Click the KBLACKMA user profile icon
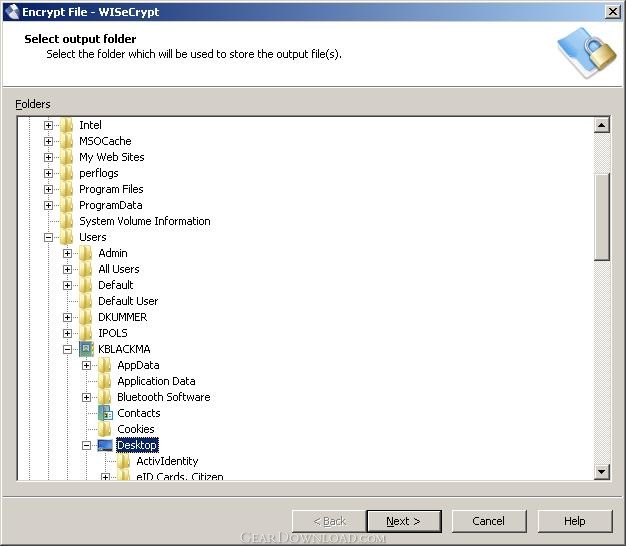626x546 pixels. [x=86, y=349]
